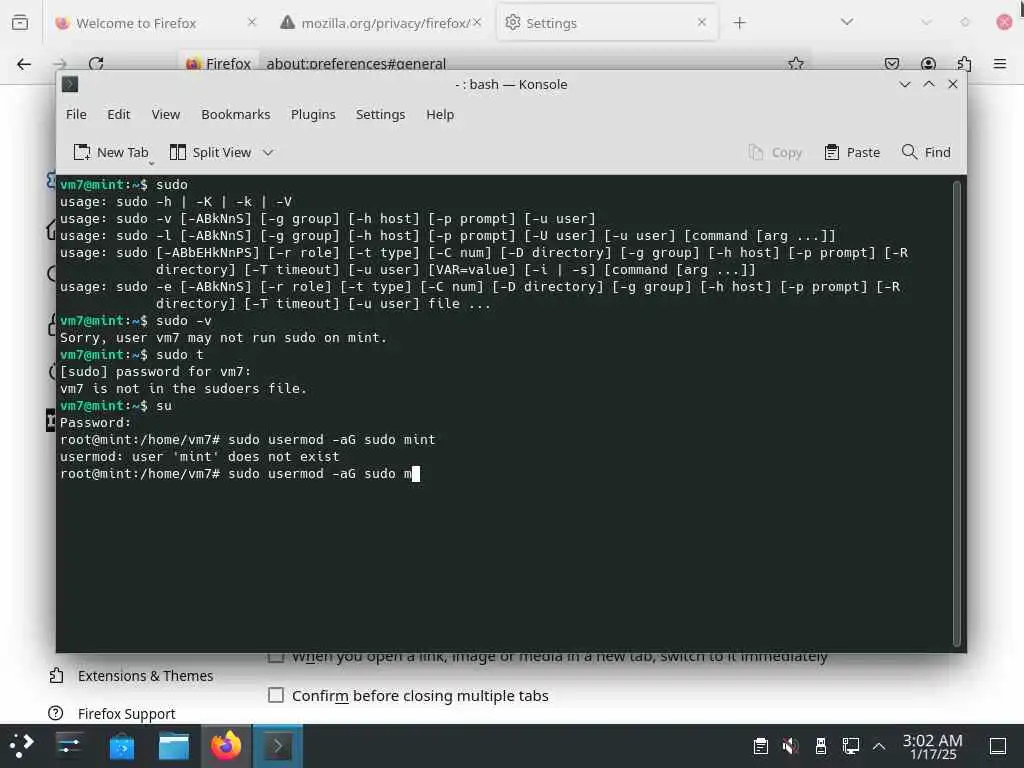The height and width of the screenshot is (768, 1024).
Task: Expand the Split View dropdown arrow
Action: (268, 152)
